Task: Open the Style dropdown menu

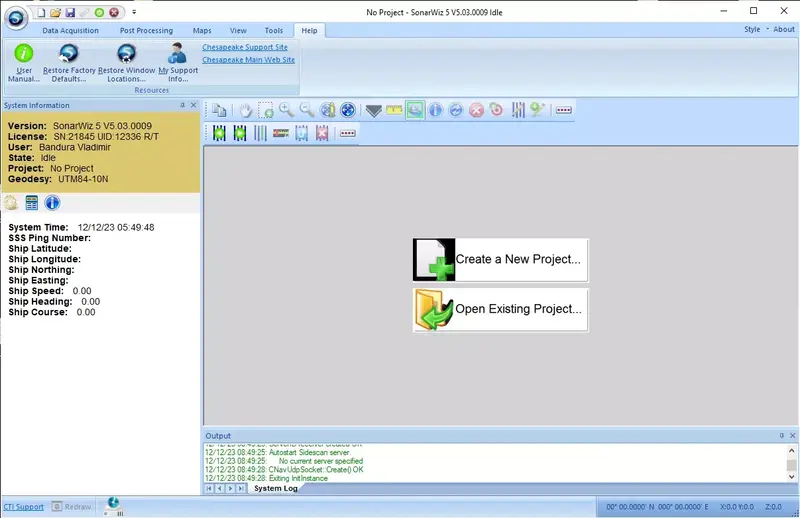Action: coord(756,29)
